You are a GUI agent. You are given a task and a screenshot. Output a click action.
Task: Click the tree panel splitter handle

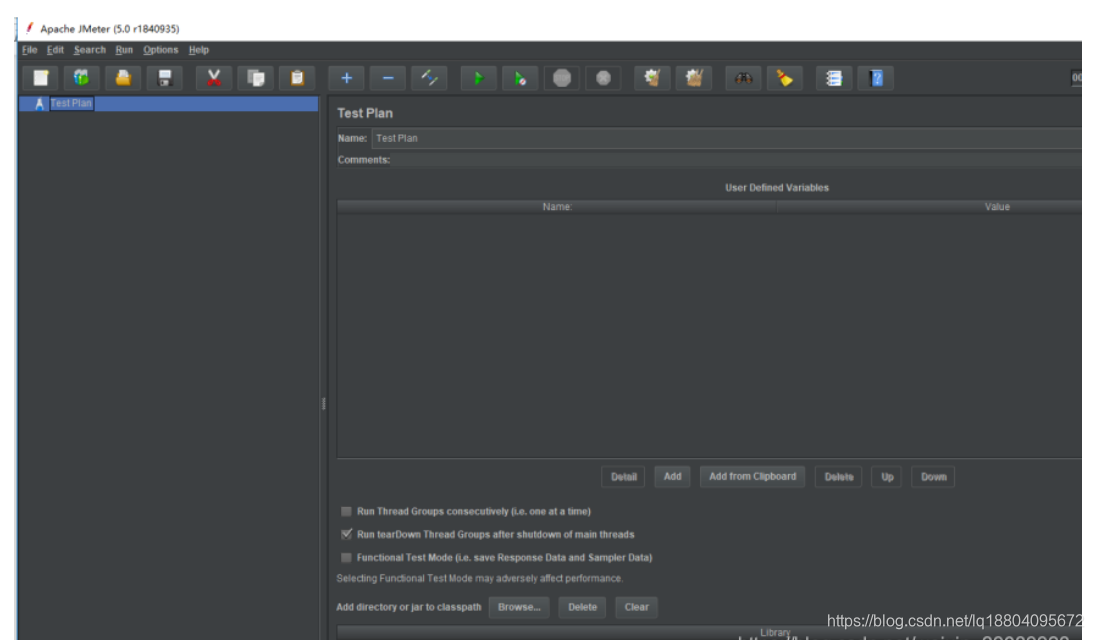(x=323, y=403)
